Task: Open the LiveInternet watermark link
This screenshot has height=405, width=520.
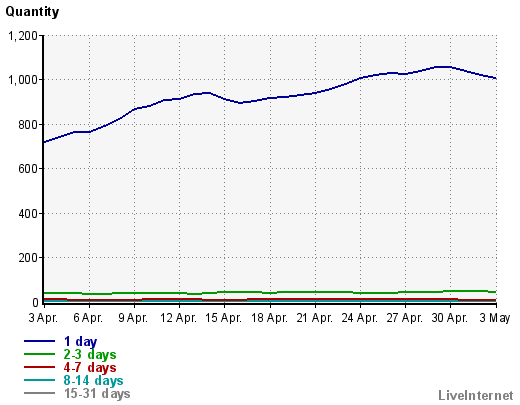Action: click(x=476, y=395)
